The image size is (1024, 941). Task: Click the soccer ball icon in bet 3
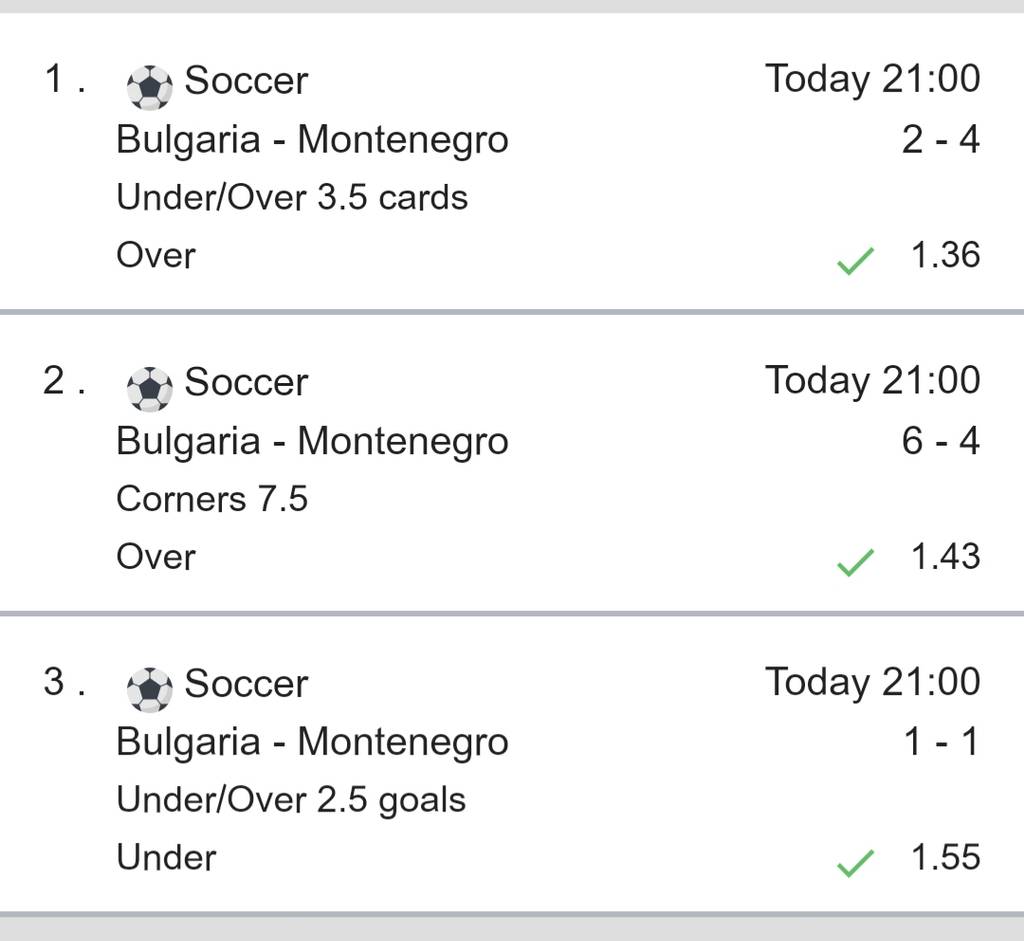tap(150, 690)
